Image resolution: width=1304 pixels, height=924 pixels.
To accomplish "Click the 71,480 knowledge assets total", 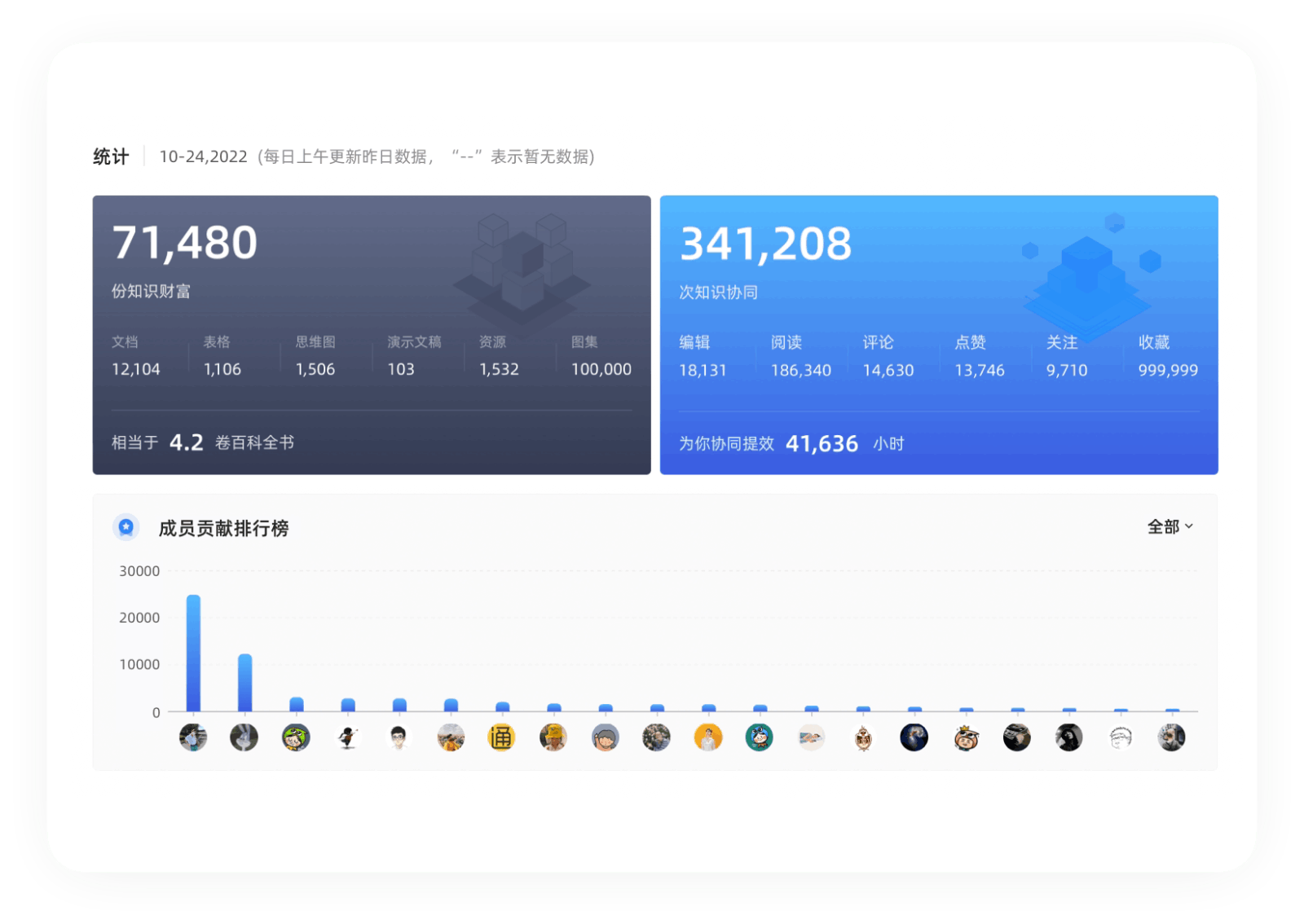I will click(x=185, y=243).
